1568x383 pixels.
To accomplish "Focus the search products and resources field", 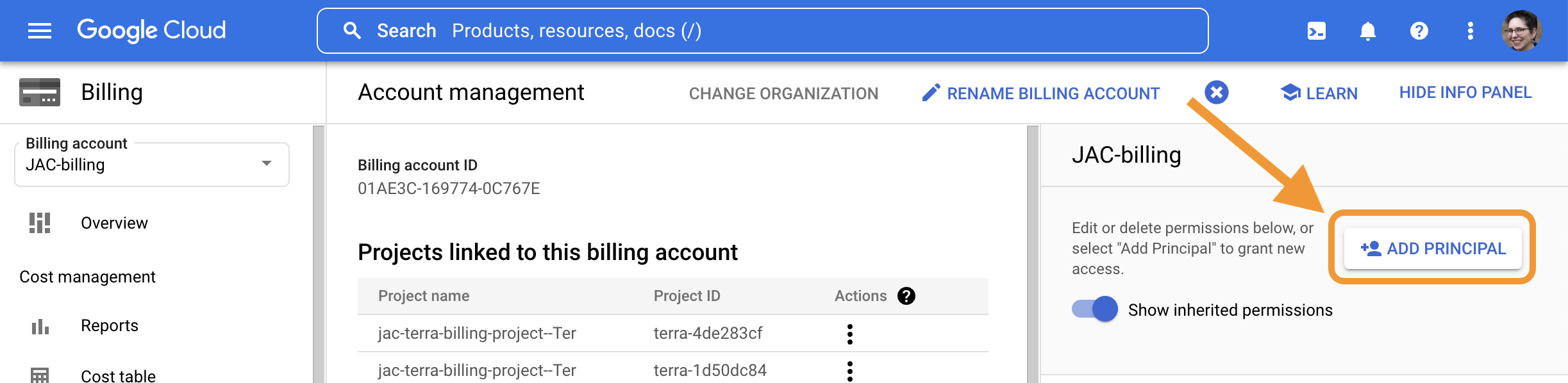I will pyautogui.click(x=763, y=31).
